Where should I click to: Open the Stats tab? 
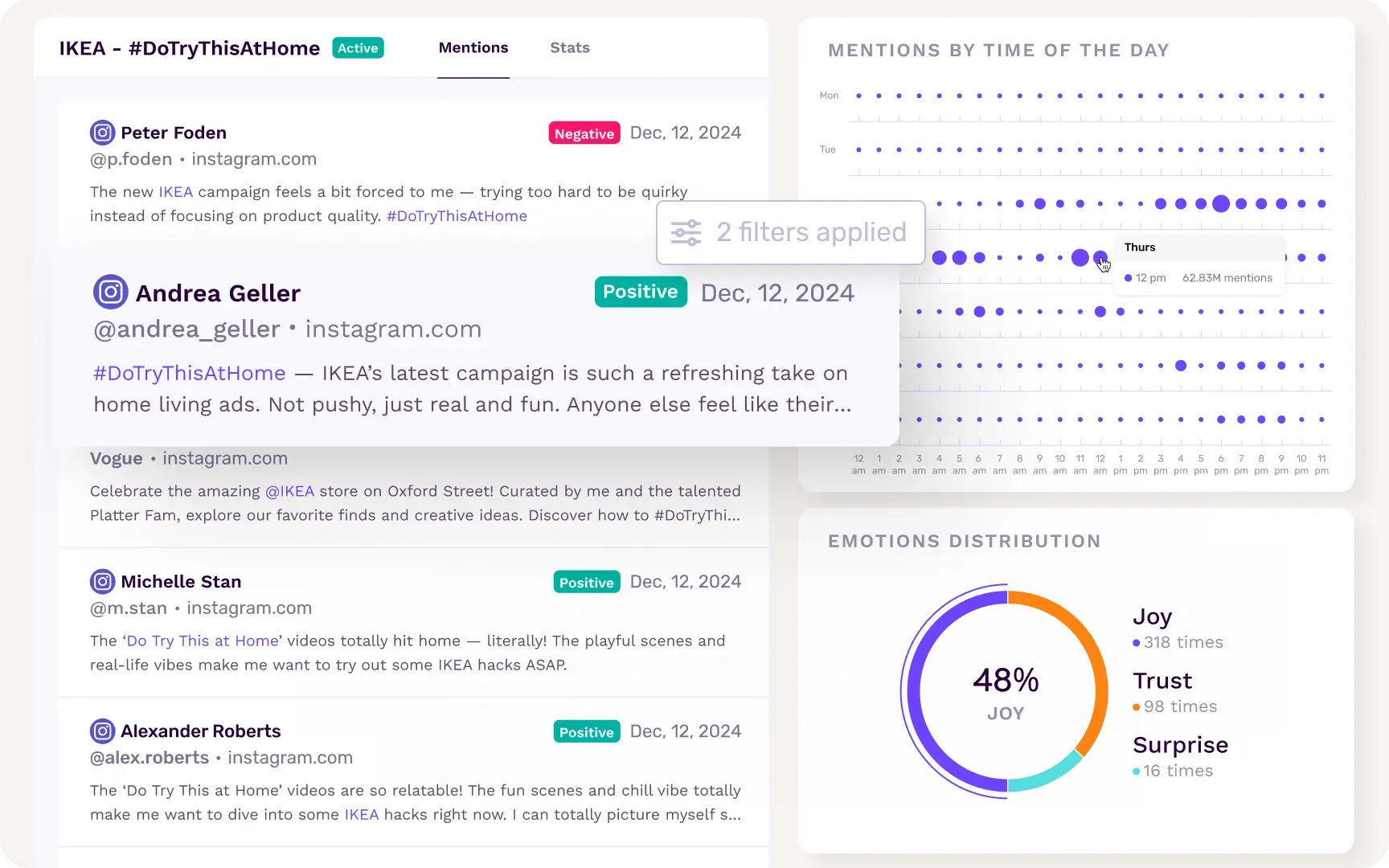click(x=570, y=47)
